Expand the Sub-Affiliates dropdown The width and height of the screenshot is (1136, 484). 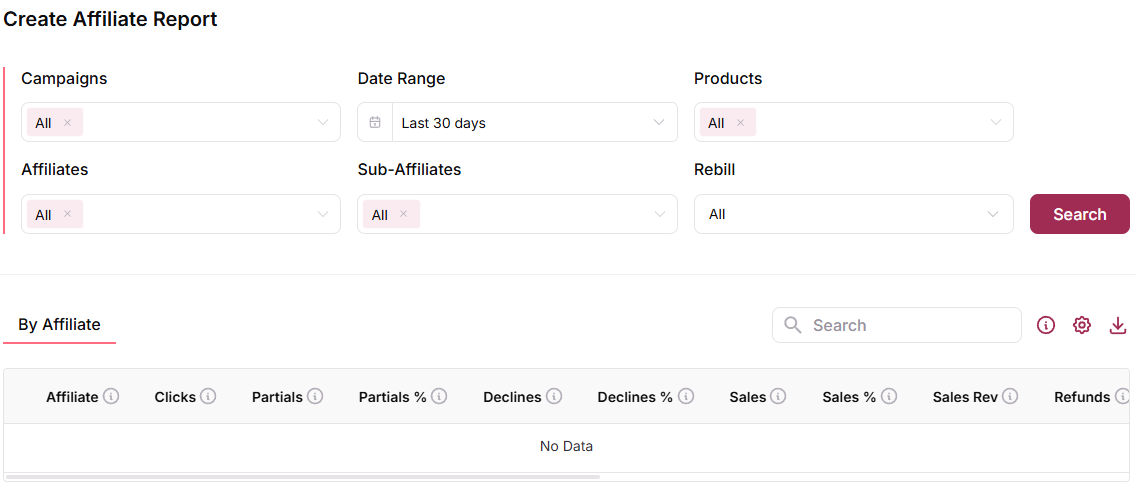pos(659,214)
